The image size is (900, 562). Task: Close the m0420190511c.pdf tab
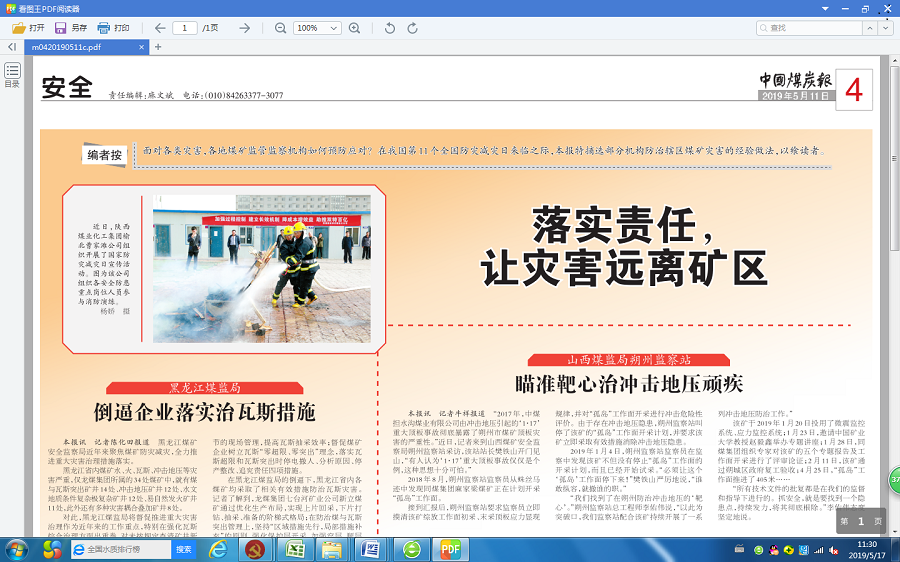click(139, 47)
